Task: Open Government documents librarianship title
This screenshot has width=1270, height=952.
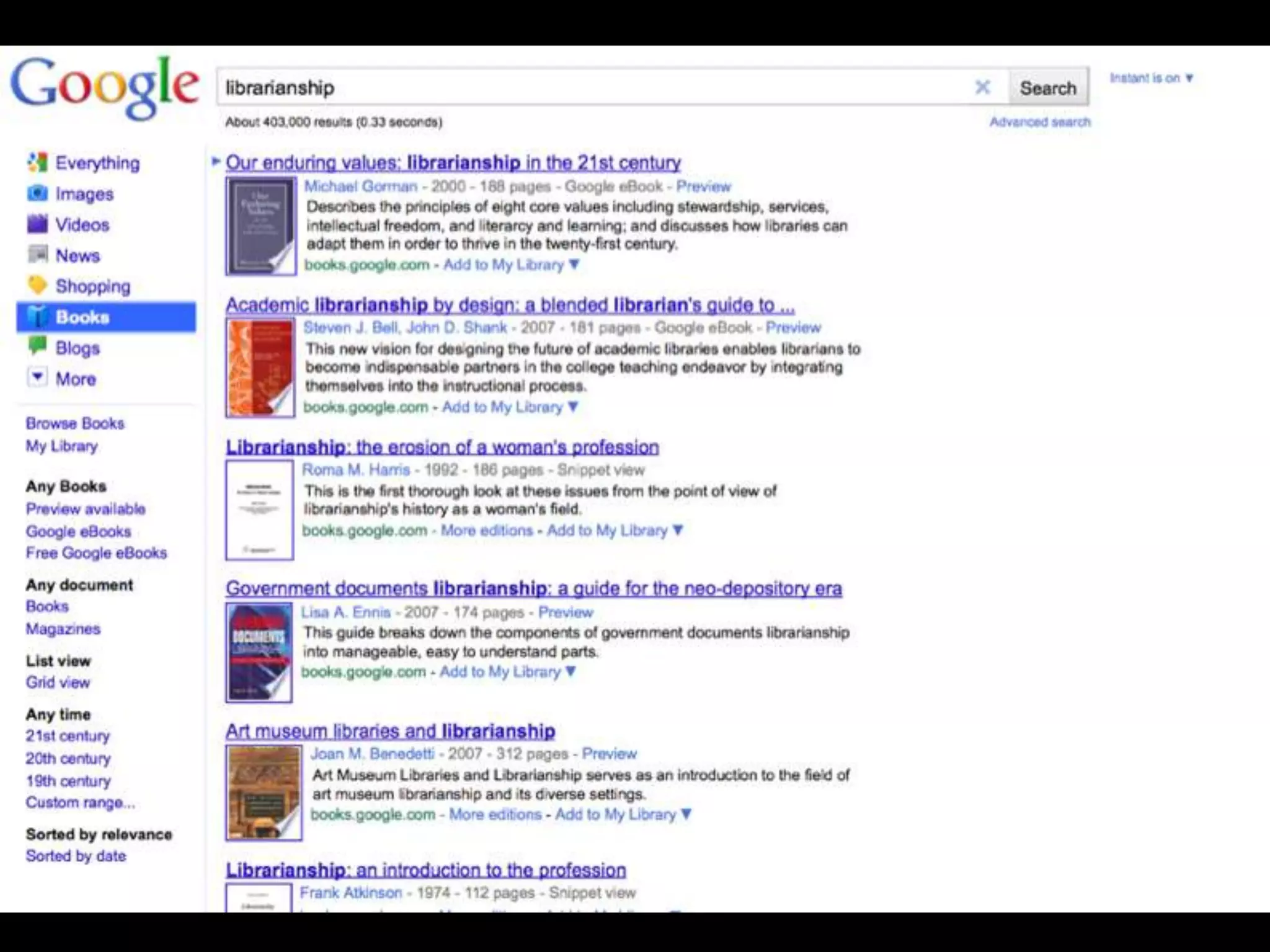Action: pos(534,589)
